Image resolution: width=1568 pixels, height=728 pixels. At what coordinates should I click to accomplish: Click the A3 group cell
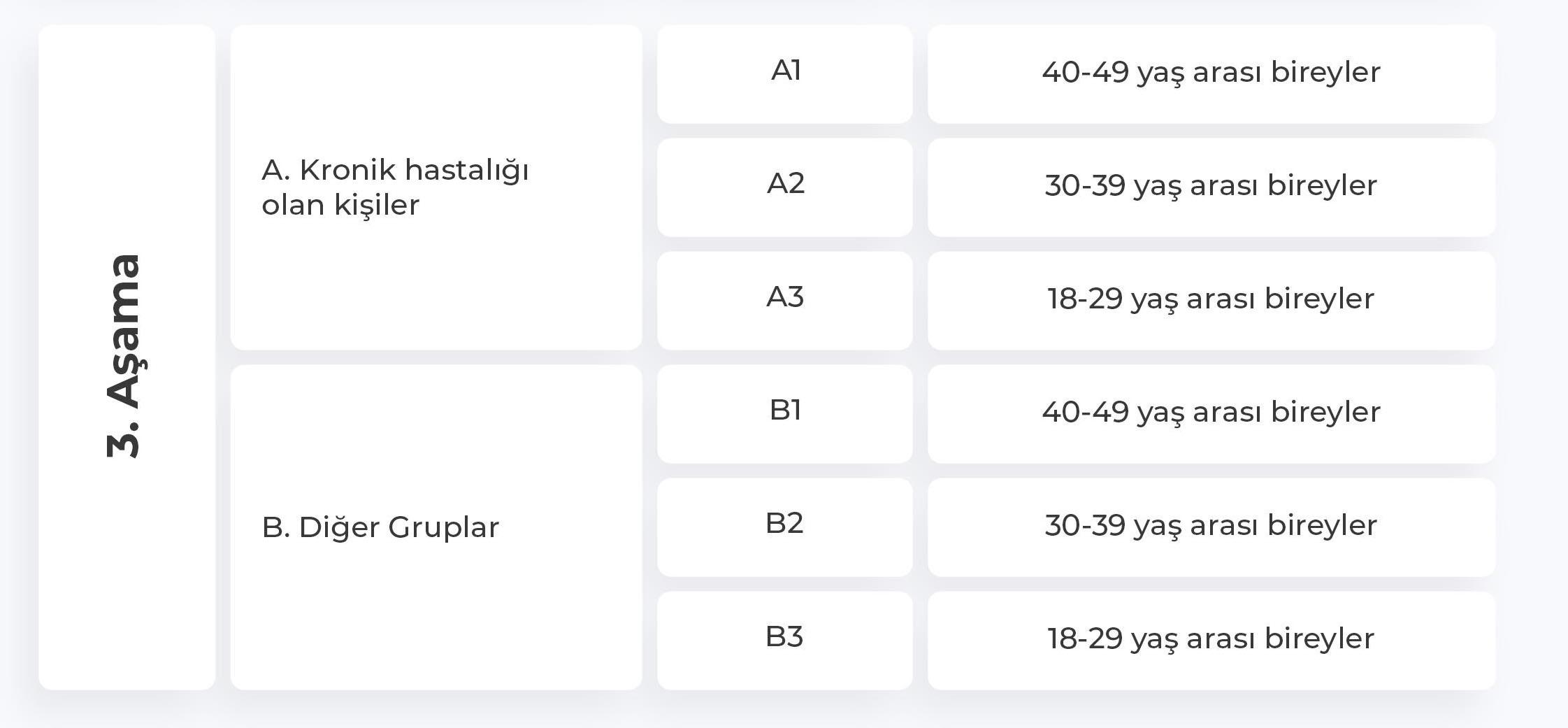pyautogui.click(x=785, y=301)
